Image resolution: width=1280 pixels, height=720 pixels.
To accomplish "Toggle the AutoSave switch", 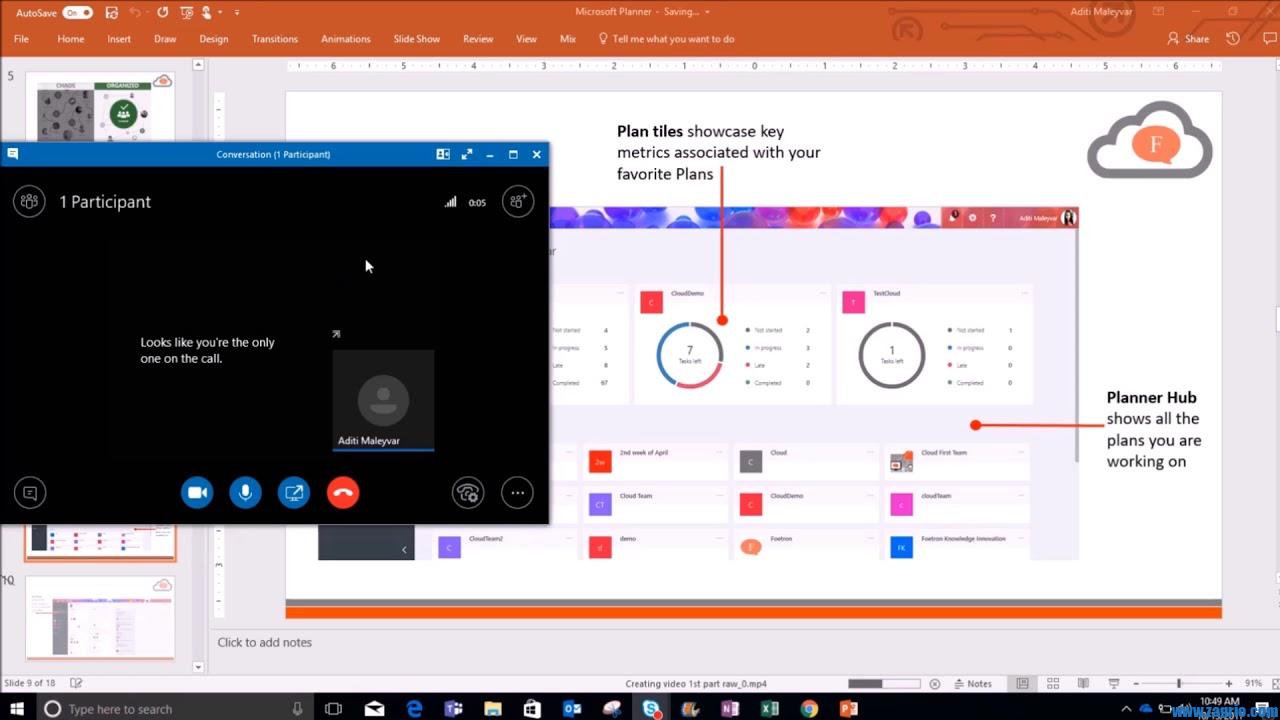I will [x=77, y=13].
